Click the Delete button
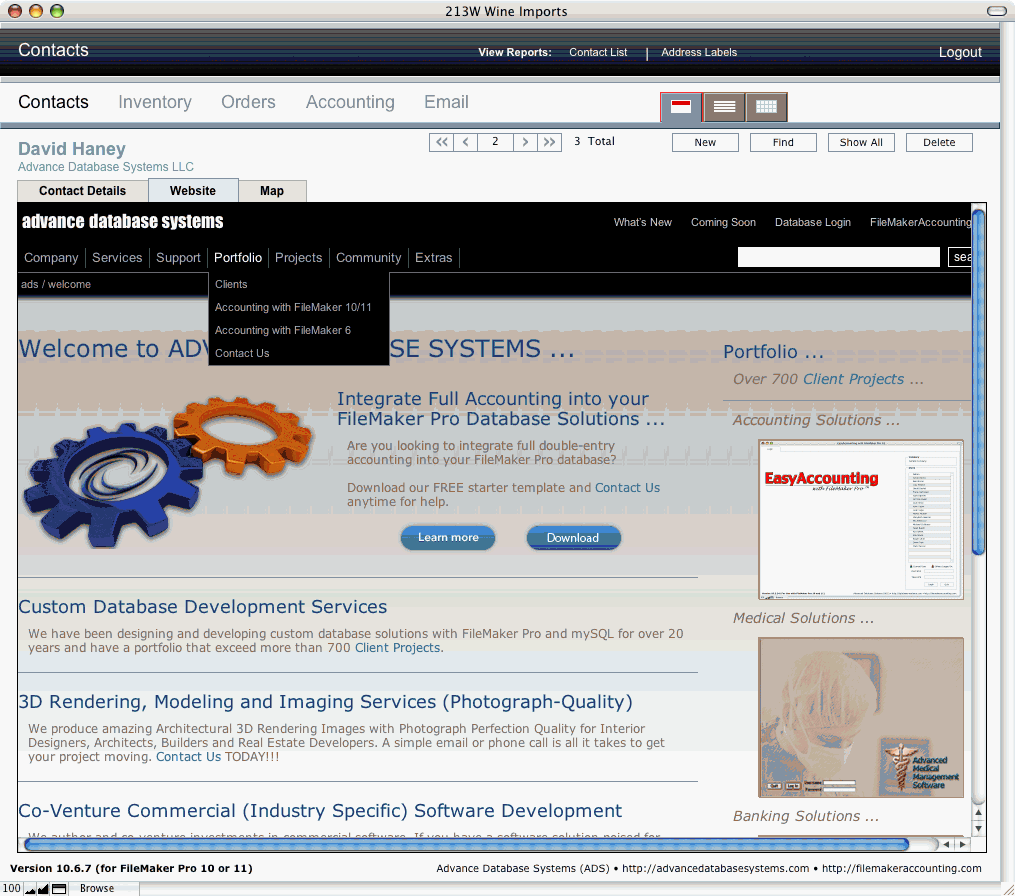Viewport: 1015px width, 896px height. (x=939, y=142)
